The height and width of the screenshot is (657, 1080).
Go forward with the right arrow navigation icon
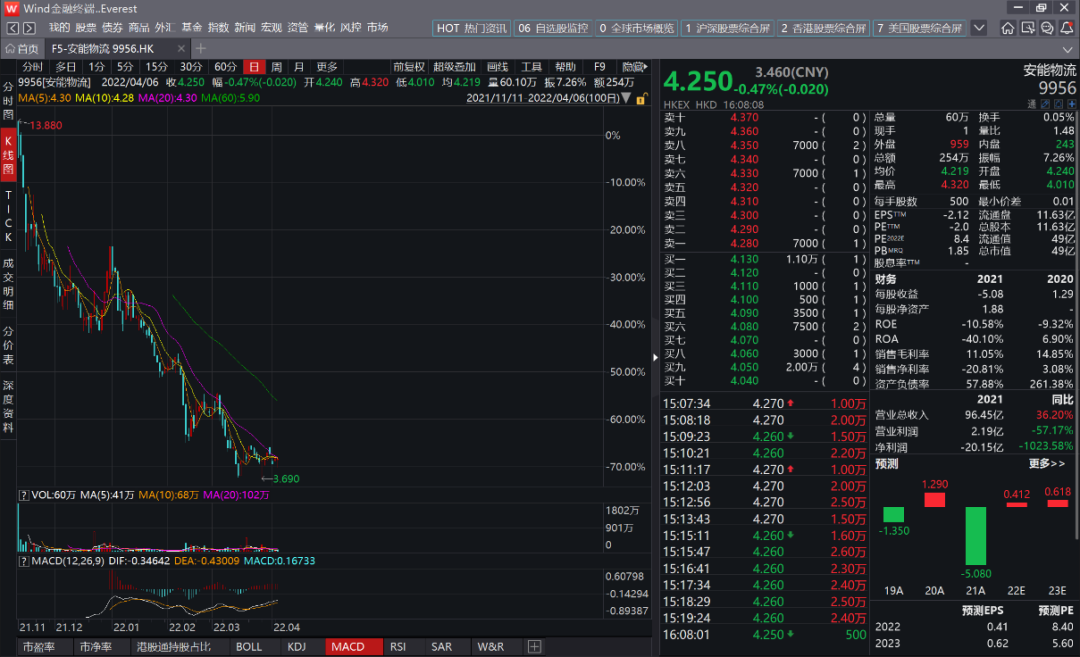(x=29, y=28)
